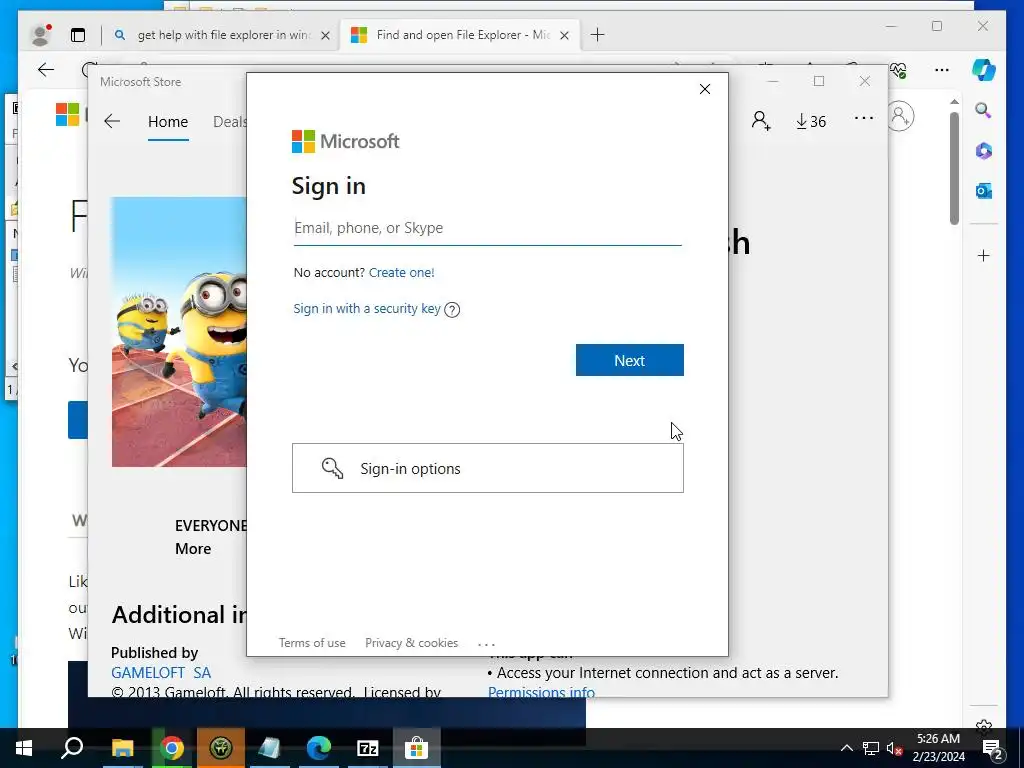Focus the Email, phone, or Skype field
The image size is (1024, 768).
click(488, 228)
